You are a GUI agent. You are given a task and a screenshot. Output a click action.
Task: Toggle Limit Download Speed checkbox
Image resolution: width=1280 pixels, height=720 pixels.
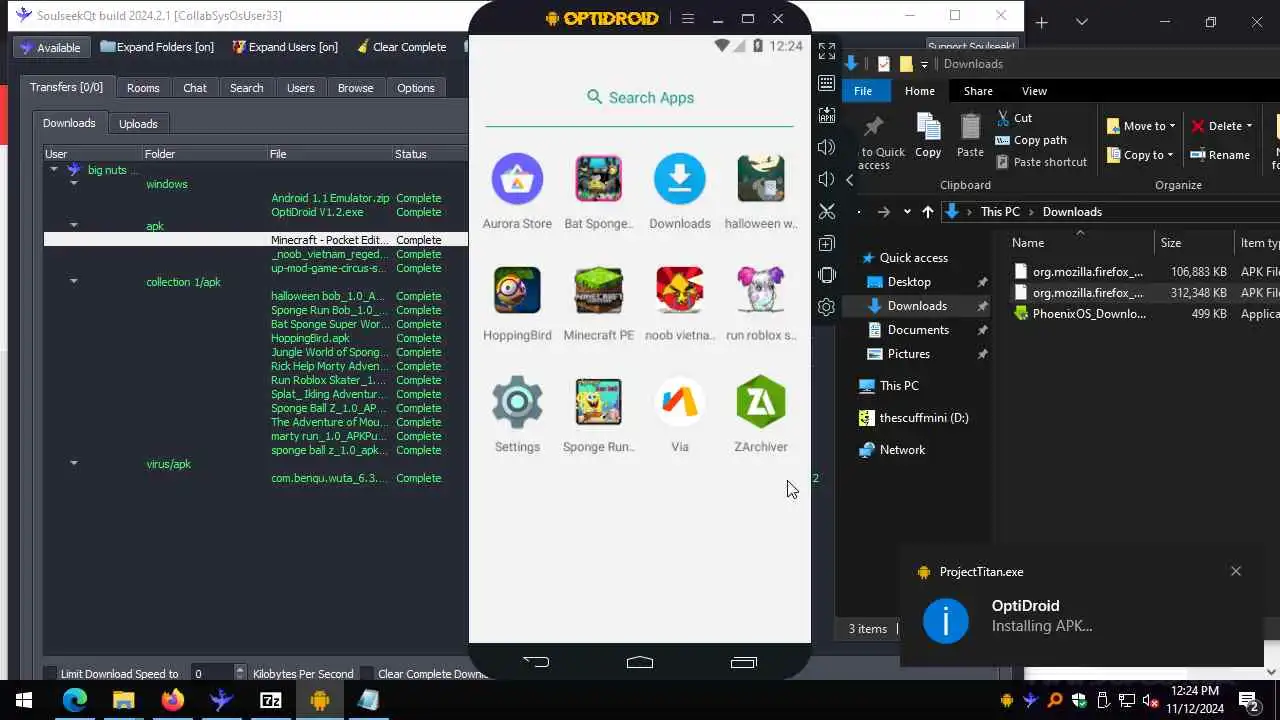point(50,674)
